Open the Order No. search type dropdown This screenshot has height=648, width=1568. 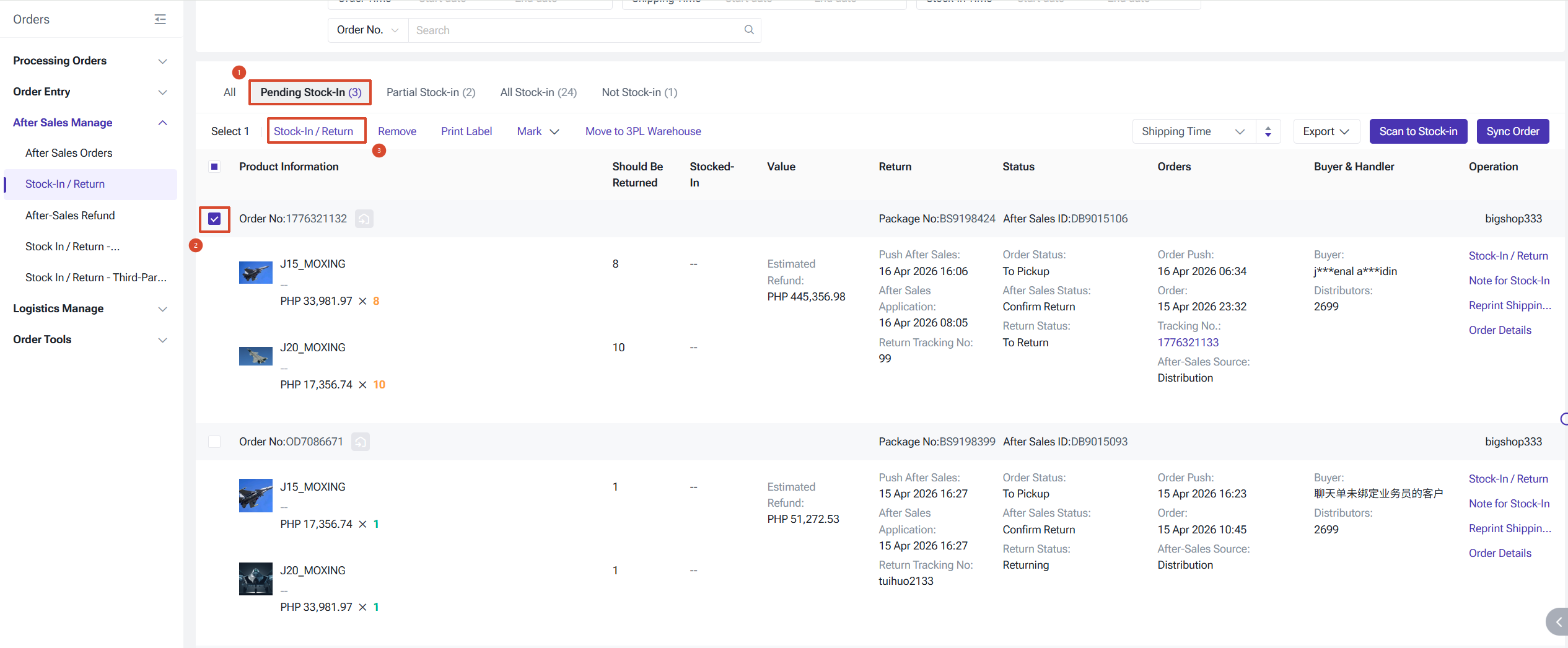[x=367, y=30]
